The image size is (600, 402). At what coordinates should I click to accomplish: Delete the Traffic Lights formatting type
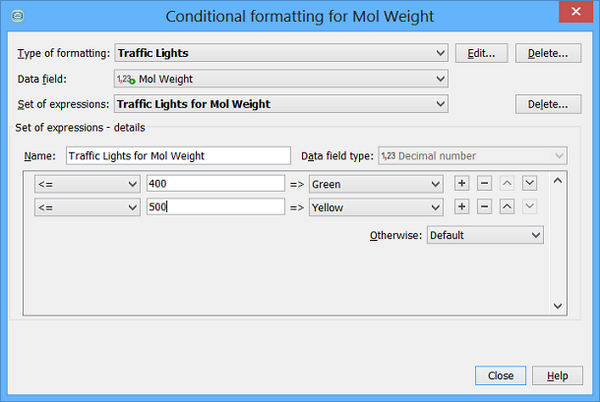[548, 53]
